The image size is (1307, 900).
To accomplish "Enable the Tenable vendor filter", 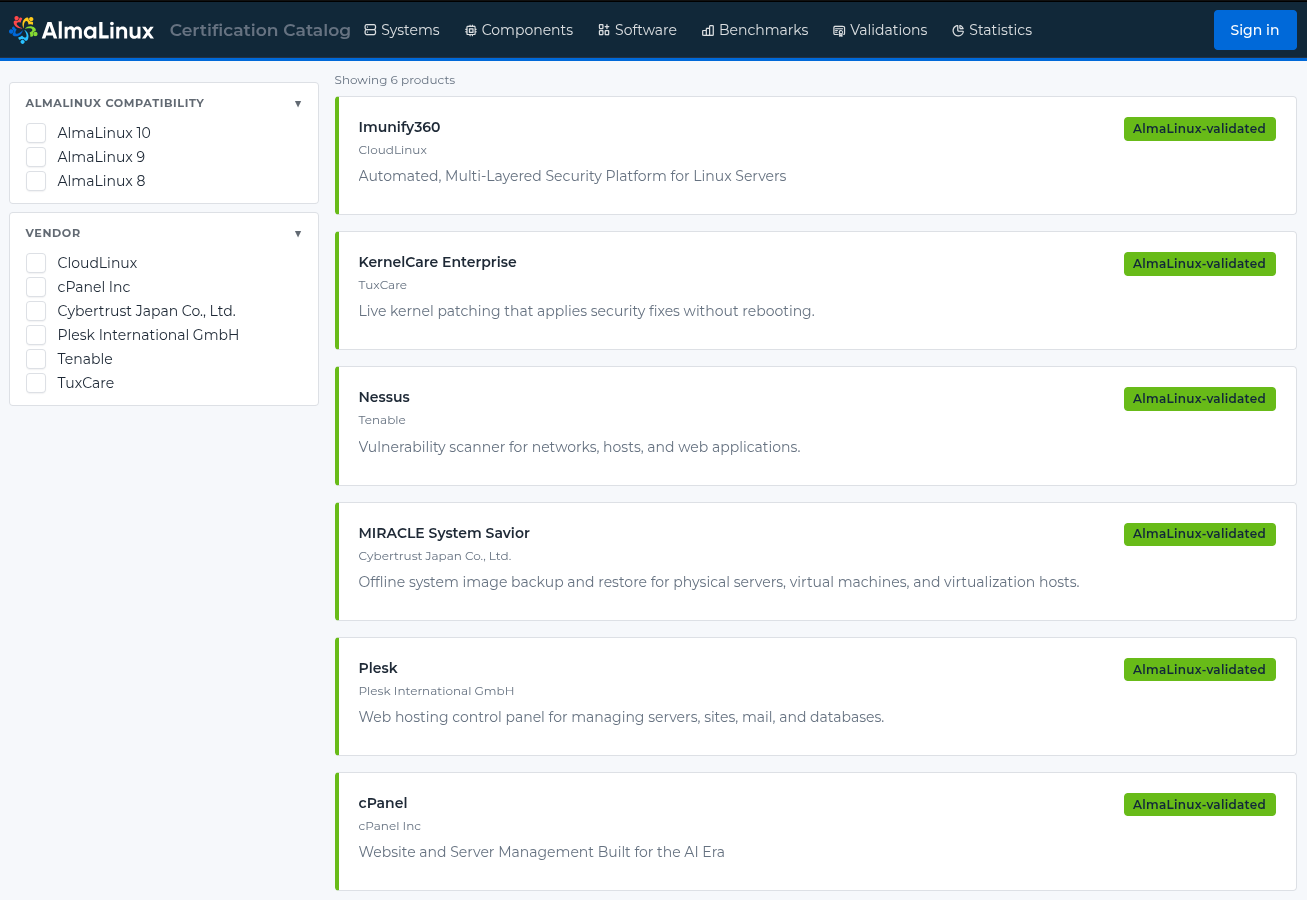I will (x=36, y=359).
